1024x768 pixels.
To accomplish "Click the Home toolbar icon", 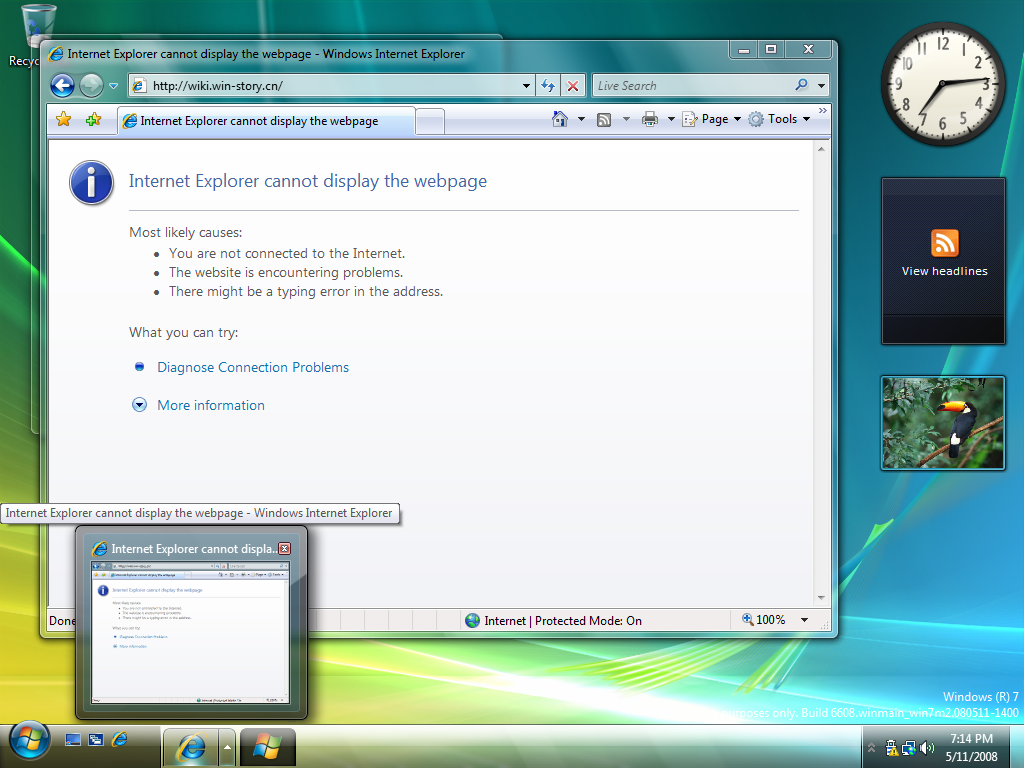I will click(560, 119).
